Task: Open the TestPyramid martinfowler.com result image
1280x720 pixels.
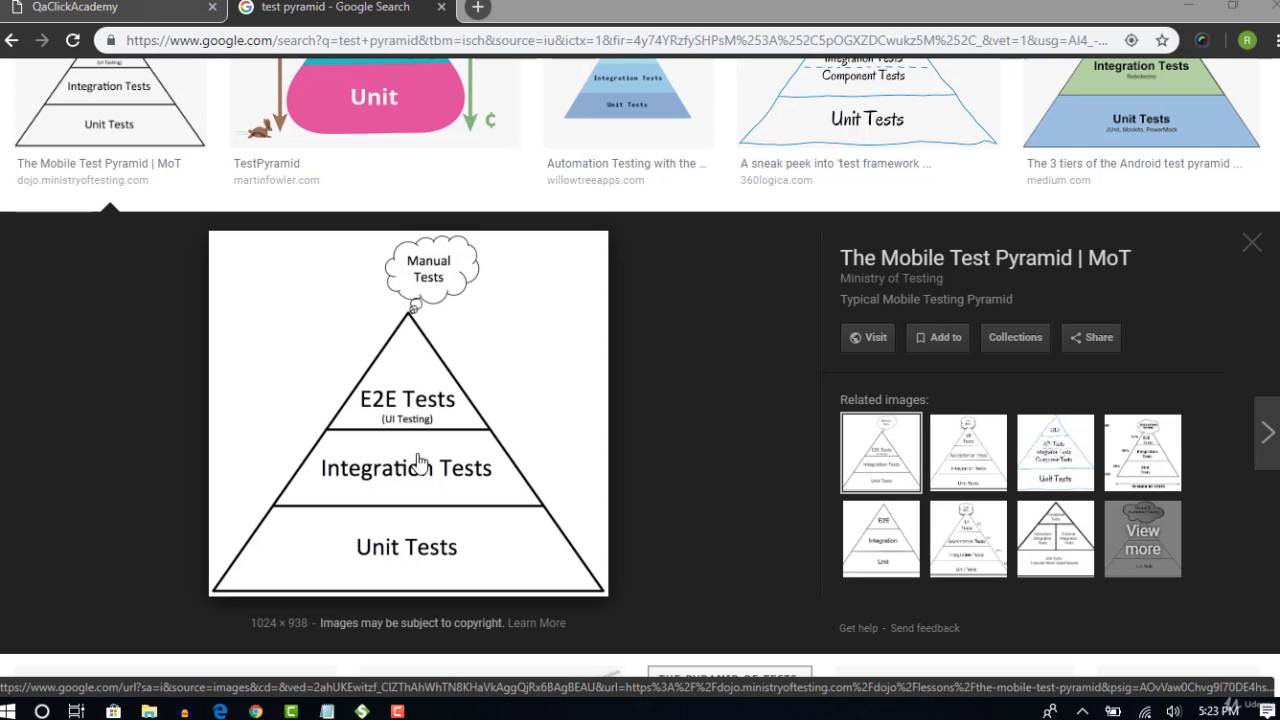Action: click(375, 103)
